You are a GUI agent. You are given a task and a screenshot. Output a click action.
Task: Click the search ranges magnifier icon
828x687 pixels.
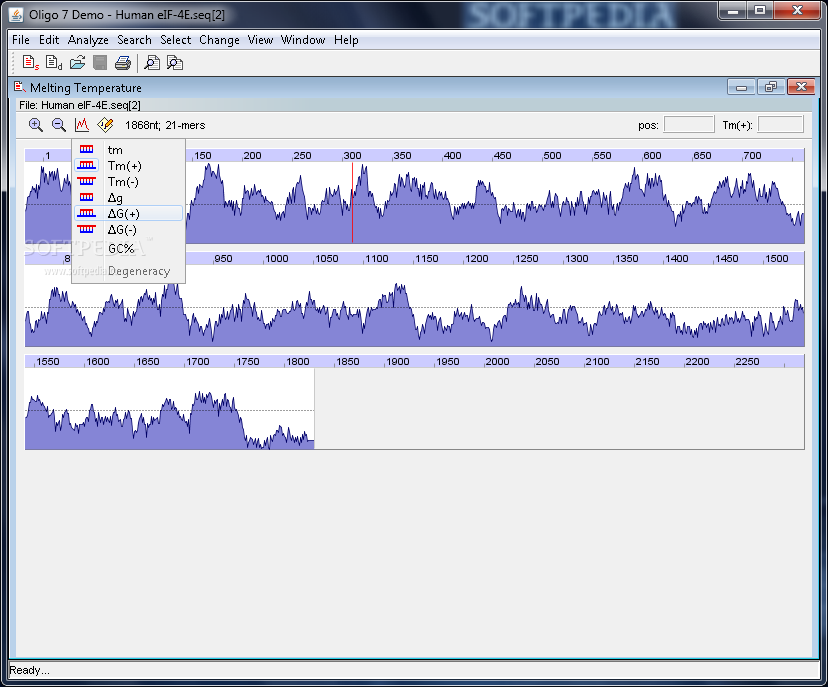tap(175, 63)
